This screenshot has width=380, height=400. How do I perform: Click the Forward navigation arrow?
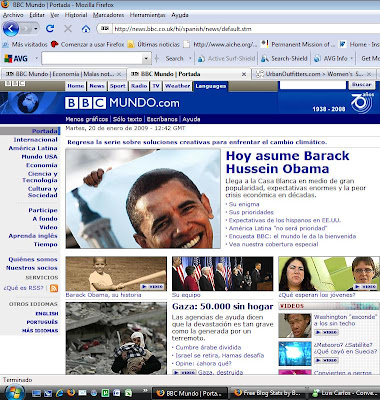(26, 29)
